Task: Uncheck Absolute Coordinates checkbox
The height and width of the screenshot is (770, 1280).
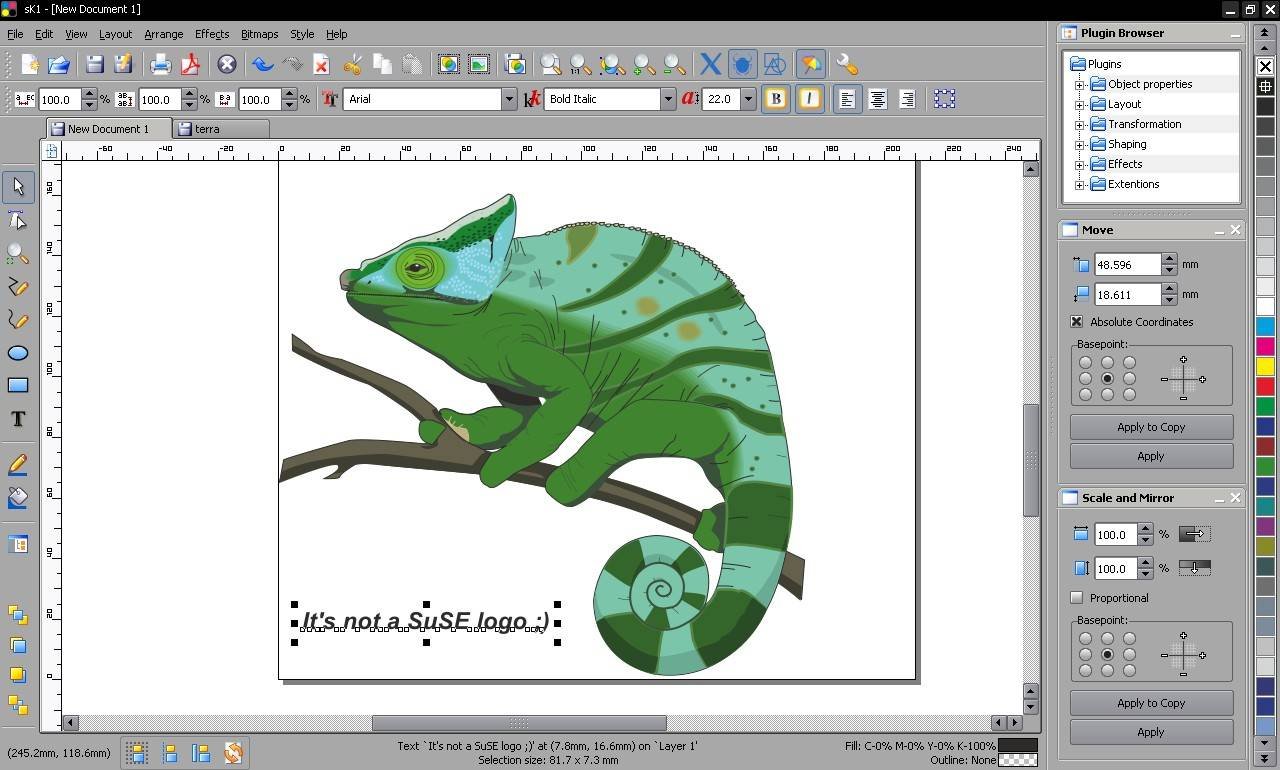Action: click(1077, 322)
